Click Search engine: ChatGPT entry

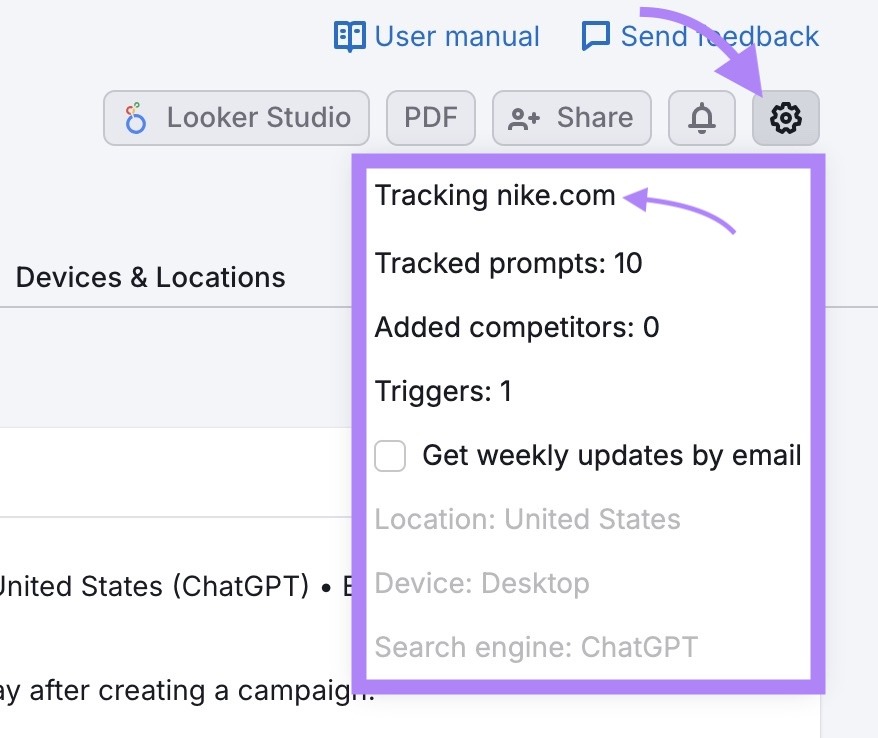(534, 647)
